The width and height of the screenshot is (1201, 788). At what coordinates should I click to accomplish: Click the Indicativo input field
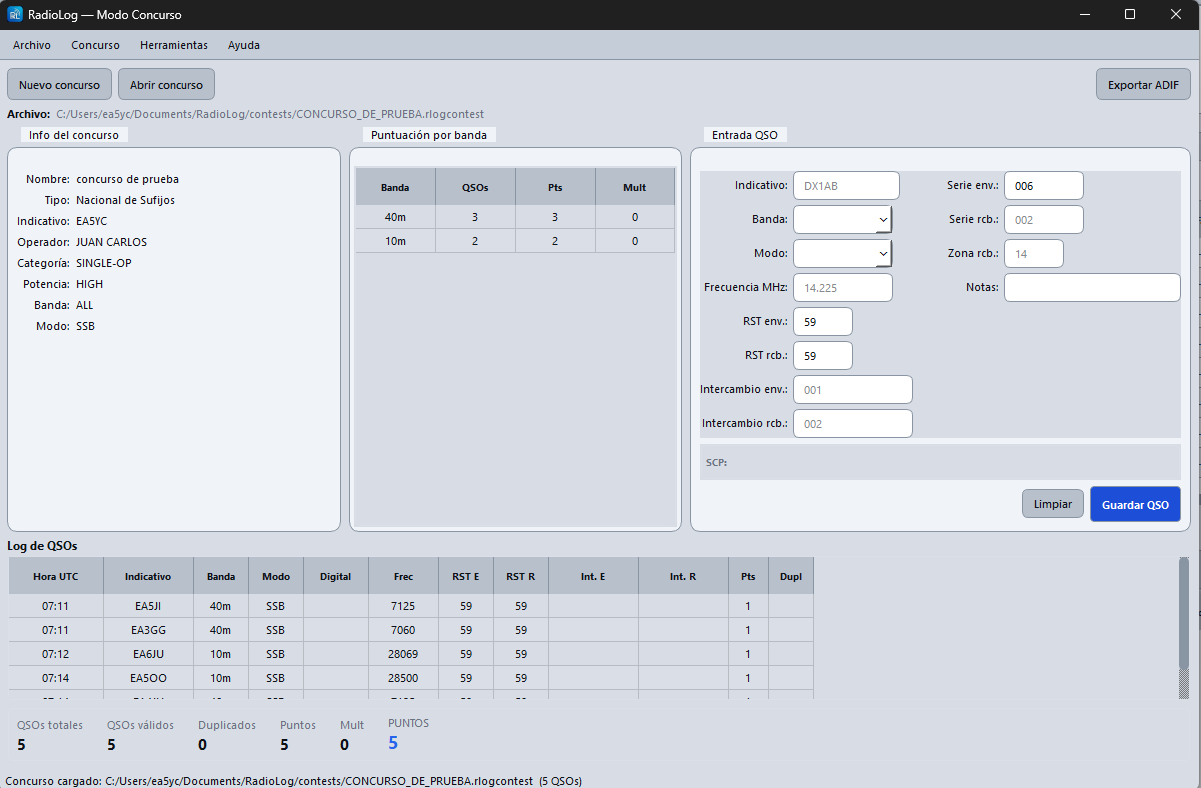click(846, 185)
